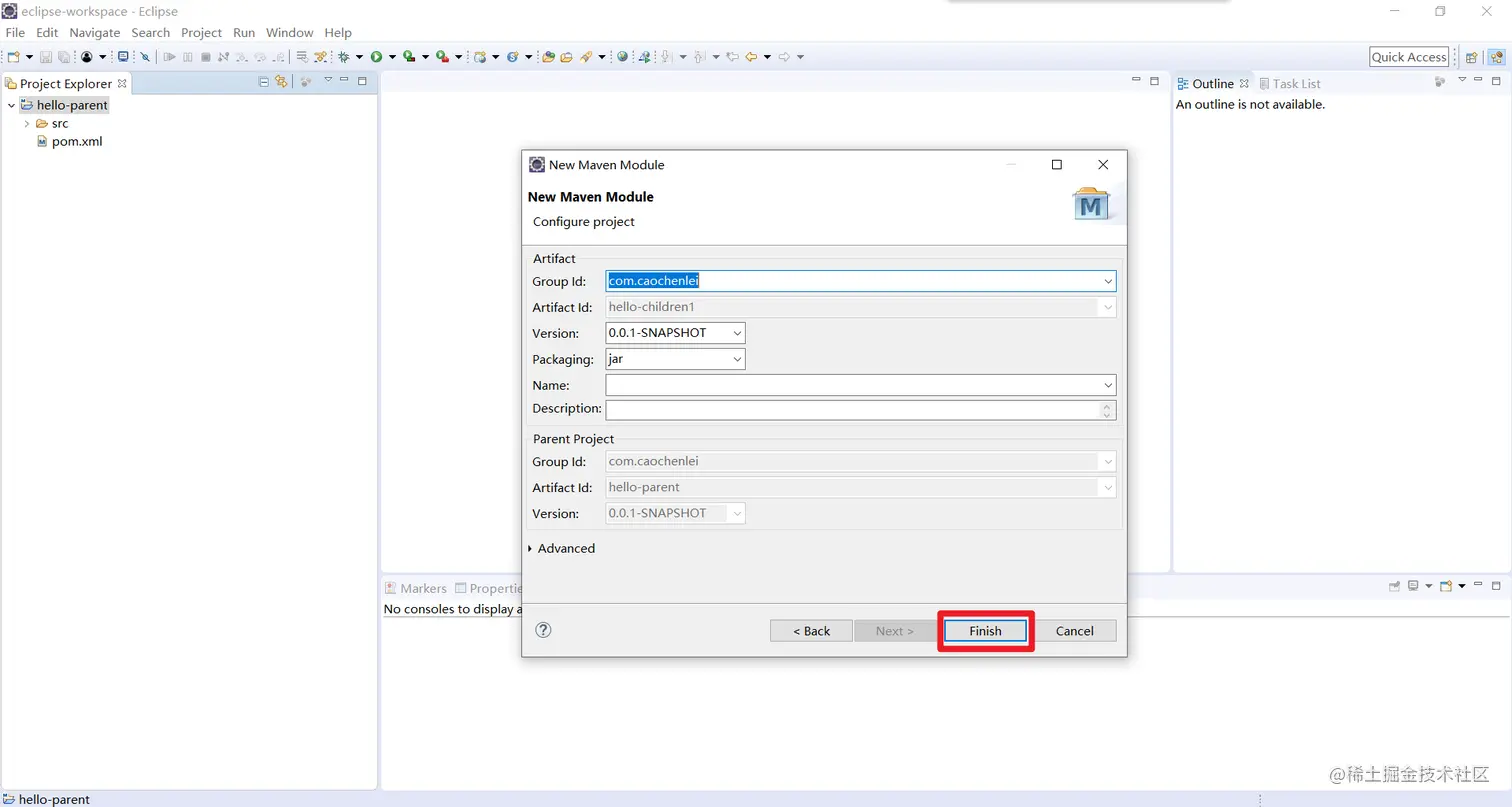Click the Quick Access search box

[1409, 57]
